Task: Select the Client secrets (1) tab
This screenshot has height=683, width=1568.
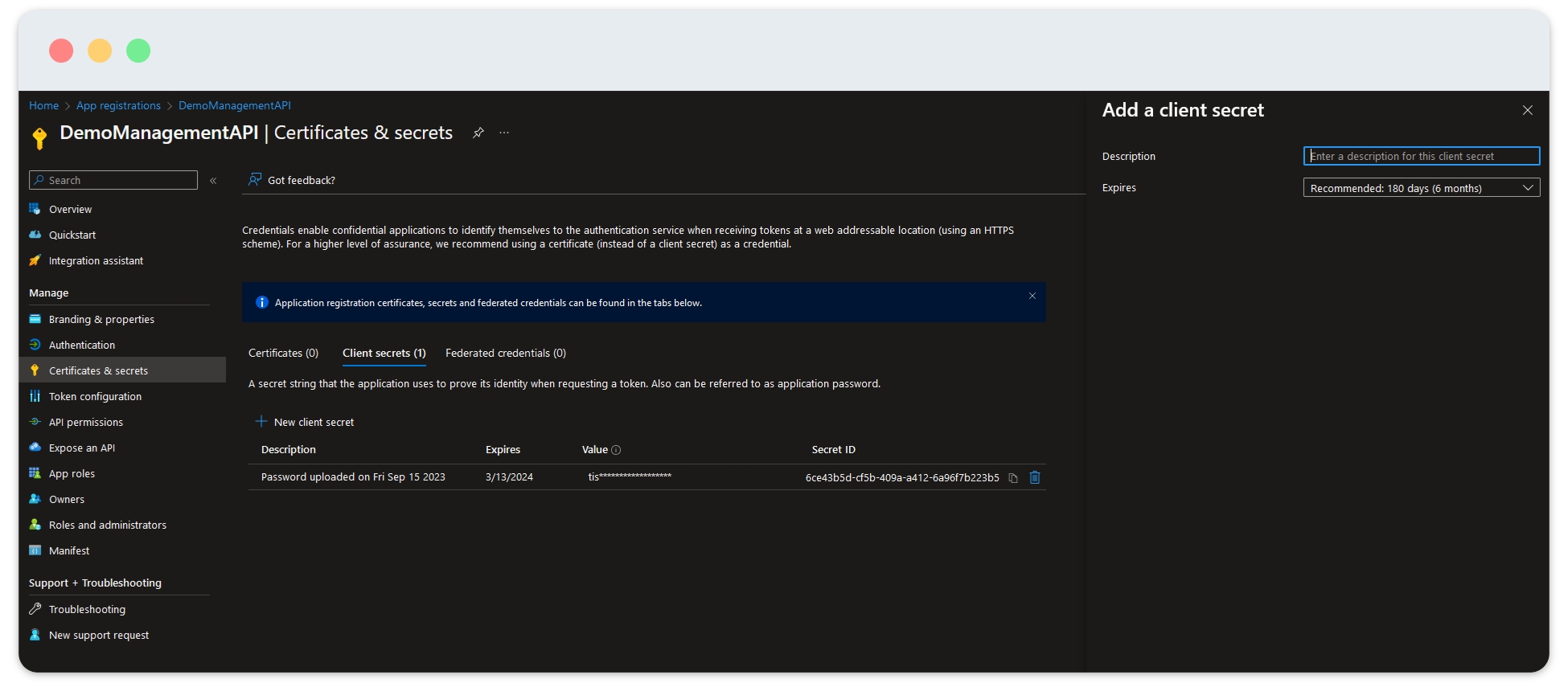Action: click(384, 353)
